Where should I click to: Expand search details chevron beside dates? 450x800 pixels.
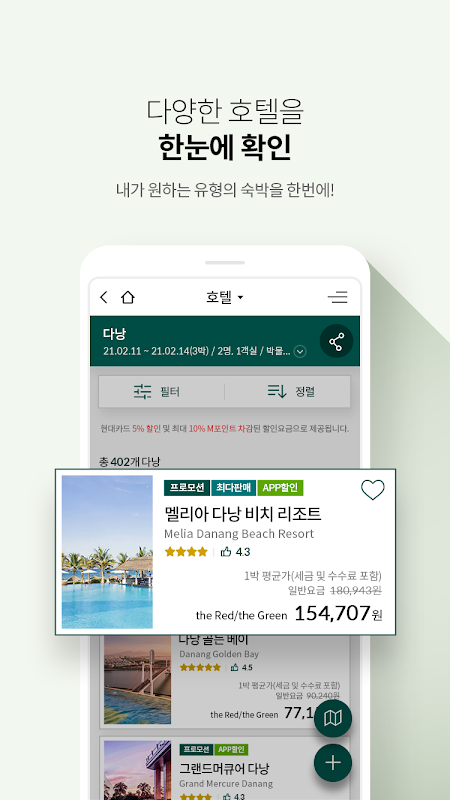(x=300, y=352)
